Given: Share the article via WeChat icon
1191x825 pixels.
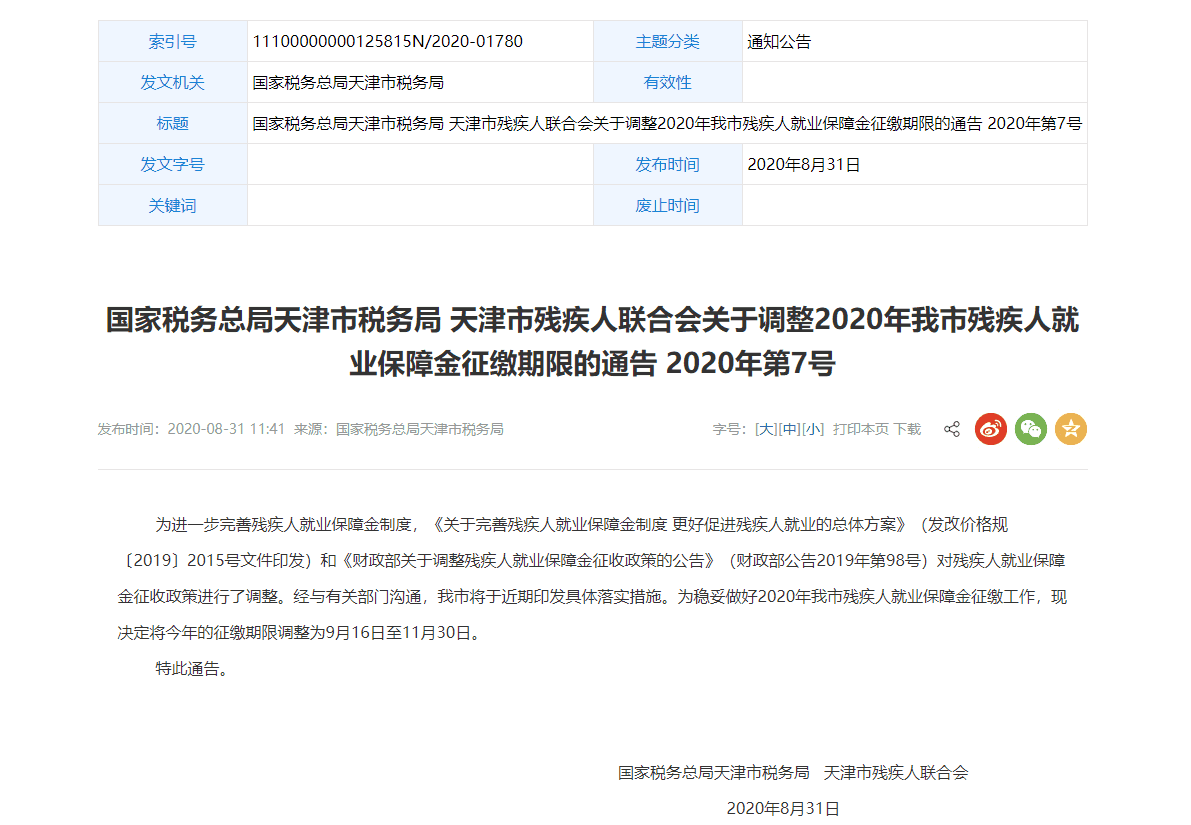Looking at the screenshot, I should (x=1031, y=429).
